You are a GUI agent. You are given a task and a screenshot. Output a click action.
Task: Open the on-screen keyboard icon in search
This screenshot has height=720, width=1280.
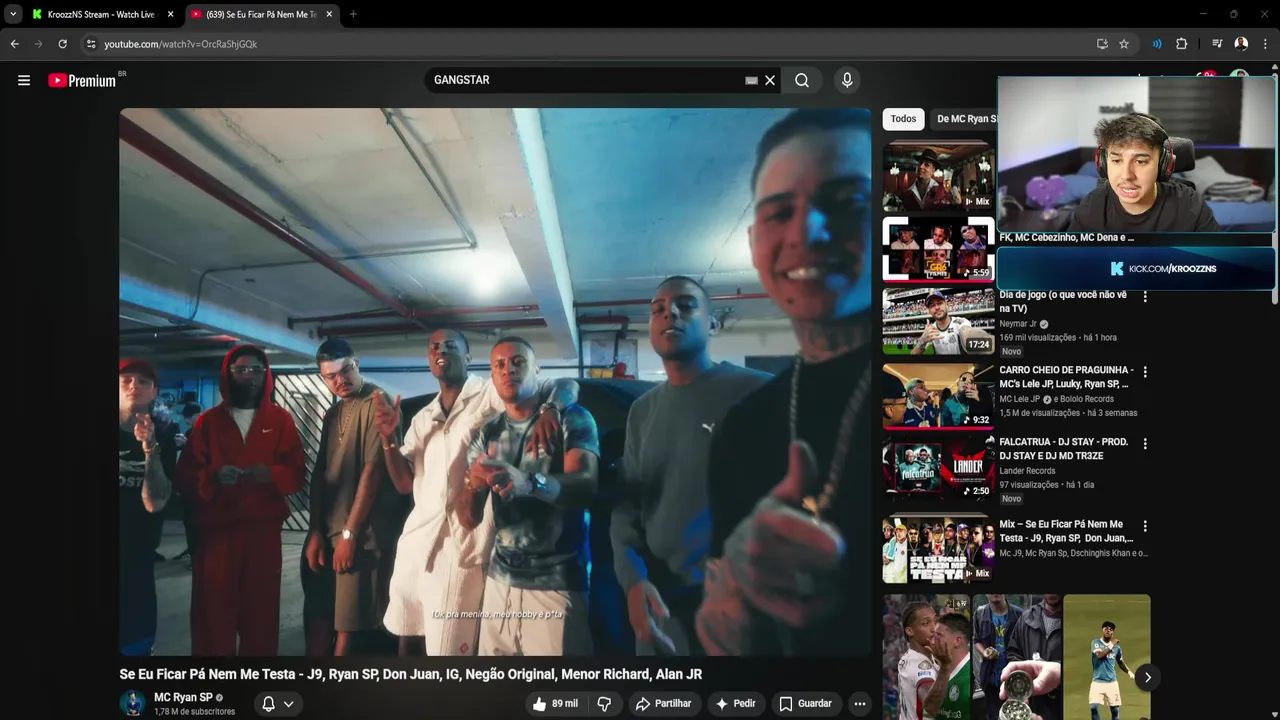coord(751,80)
